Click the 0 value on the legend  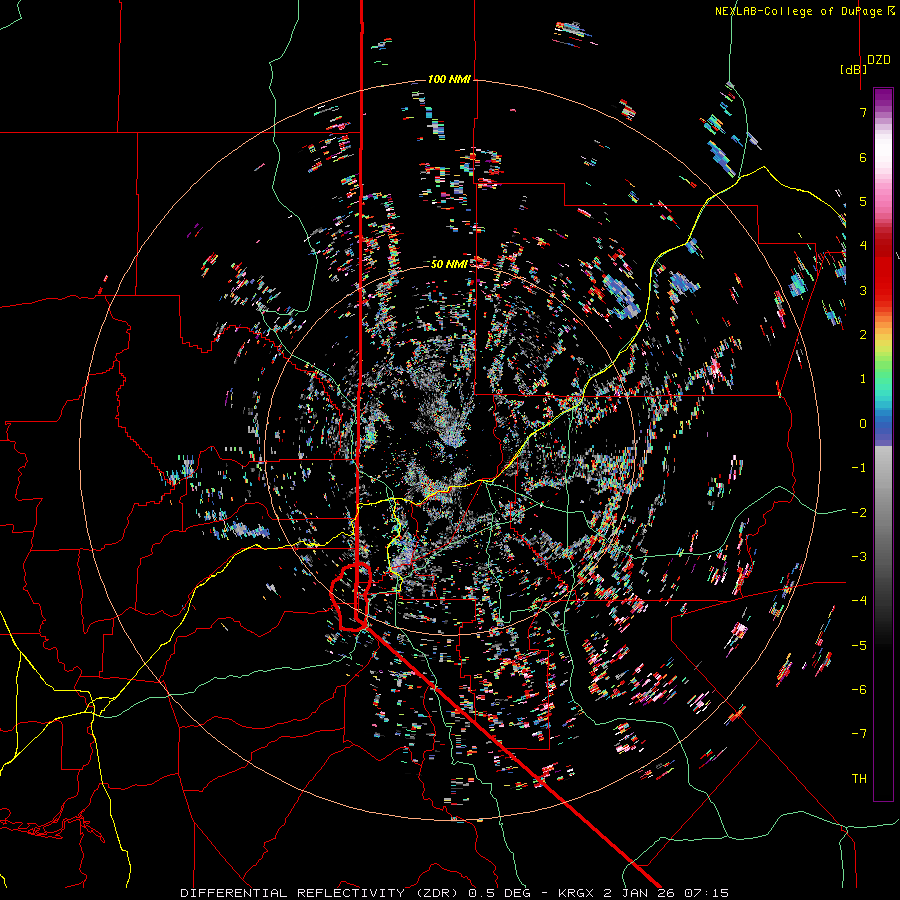863,424
